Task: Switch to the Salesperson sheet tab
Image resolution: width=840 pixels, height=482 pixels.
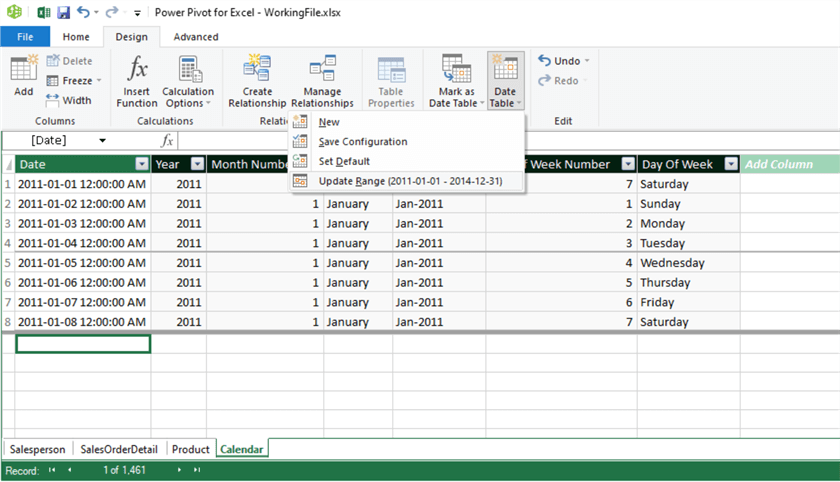Action: (37, 449)
